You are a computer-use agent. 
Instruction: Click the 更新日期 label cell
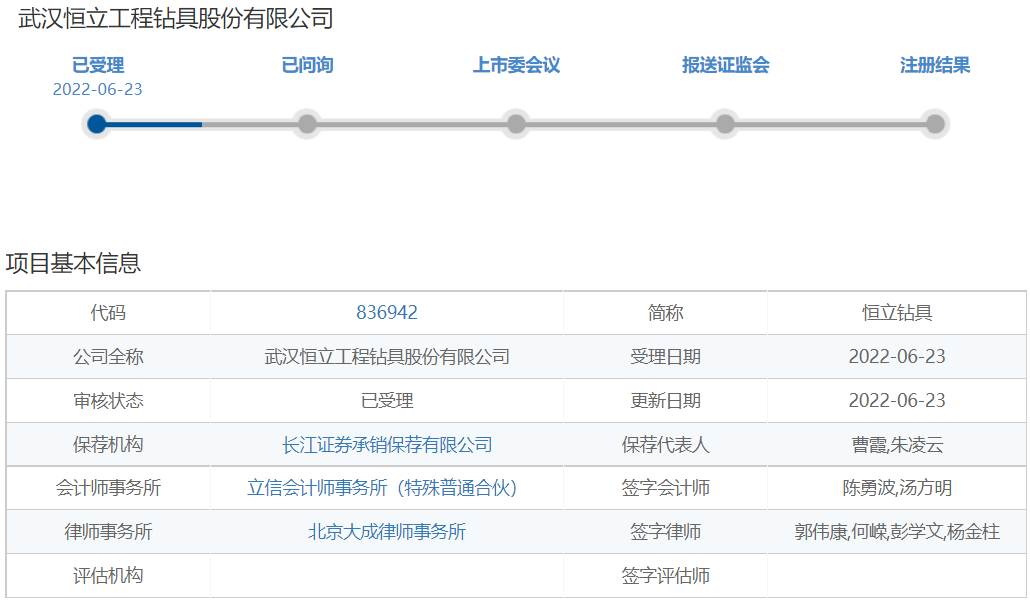coord(665,401)
